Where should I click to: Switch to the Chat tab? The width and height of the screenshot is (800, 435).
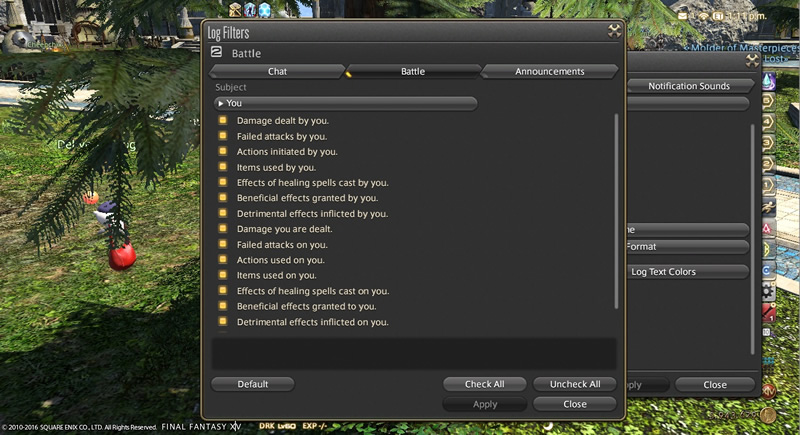tap(277, 71)
